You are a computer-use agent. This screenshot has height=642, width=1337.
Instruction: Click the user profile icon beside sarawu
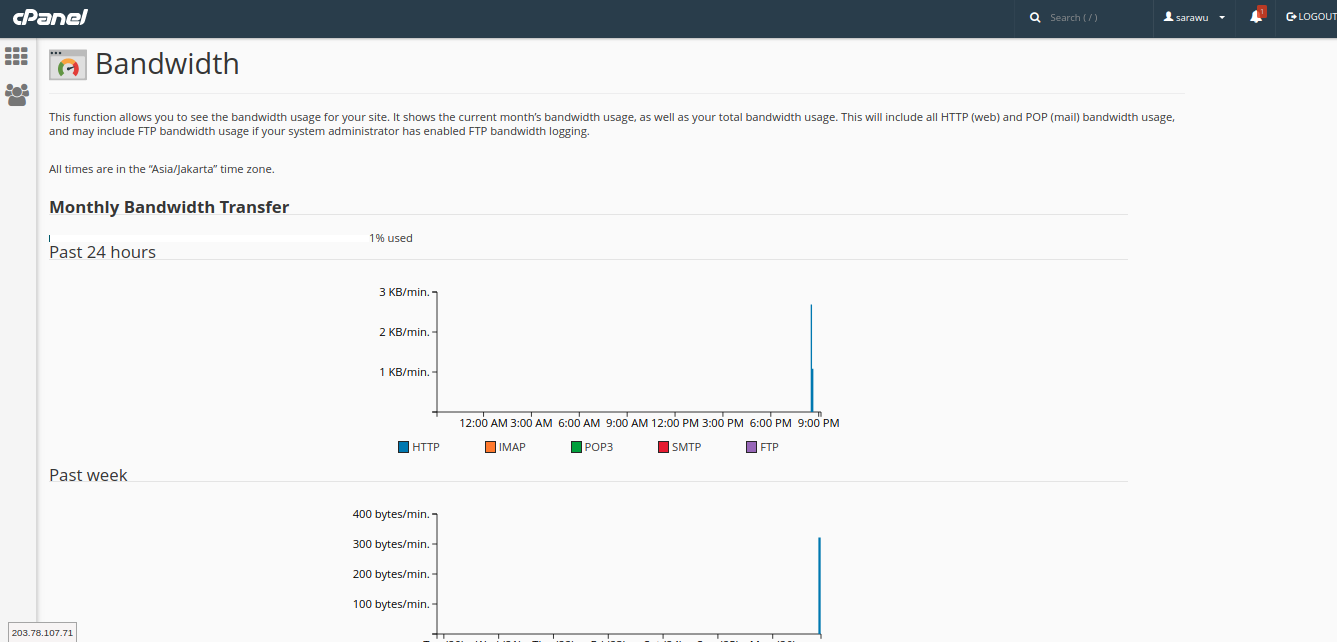pyautogui.click(x=1168, y=17)
